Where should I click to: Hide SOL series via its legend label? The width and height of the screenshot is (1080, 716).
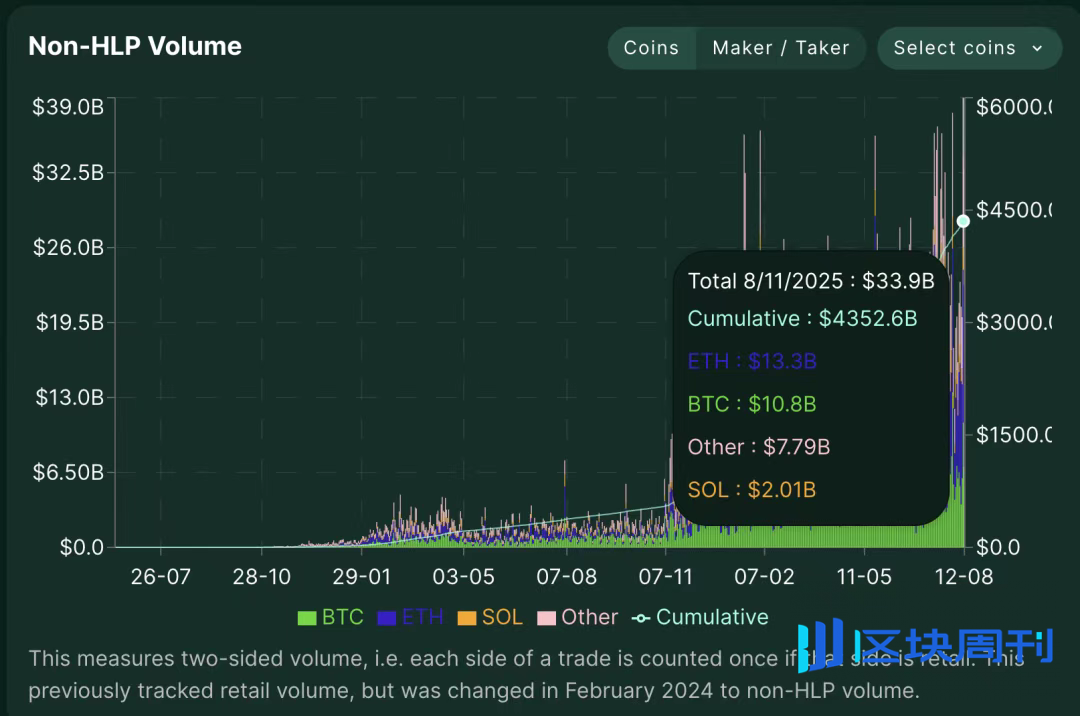pyautogui.click(x=502, y=617)
